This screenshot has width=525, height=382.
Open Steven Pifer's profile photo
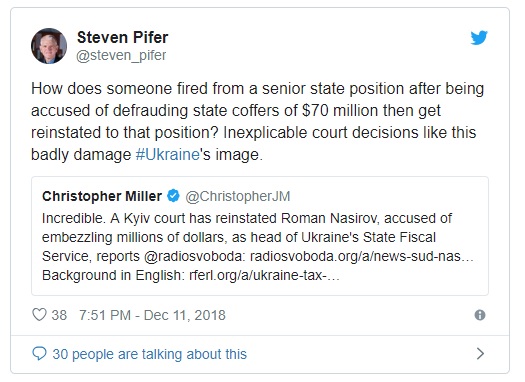coord(49,46)
